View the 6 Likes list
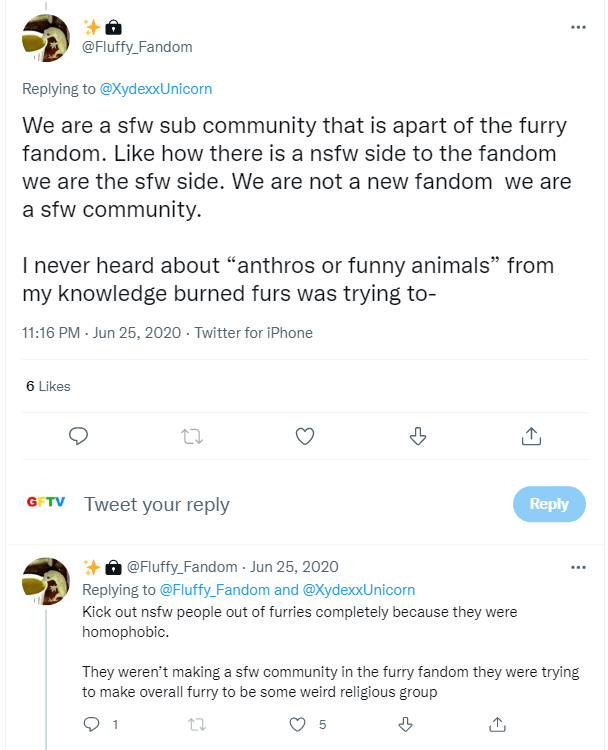This screenshot has width=608, height=750. [x=48, y=386]
